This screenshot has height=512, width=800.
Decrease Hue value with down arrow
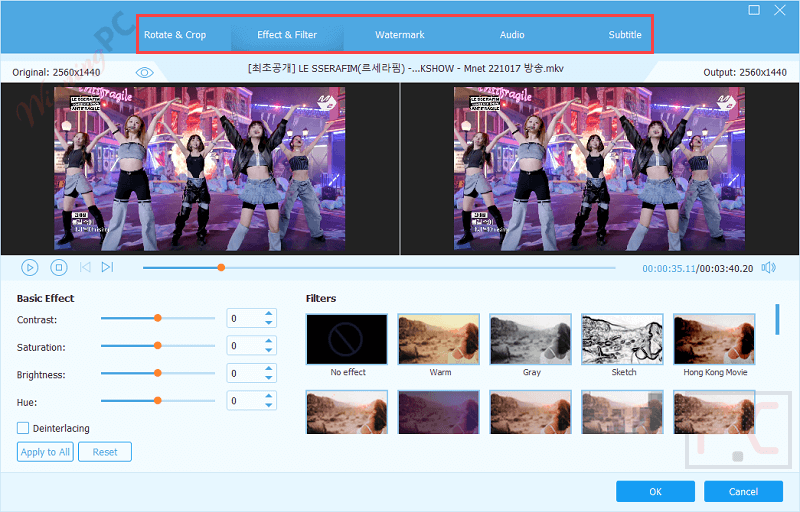point(269,405)
